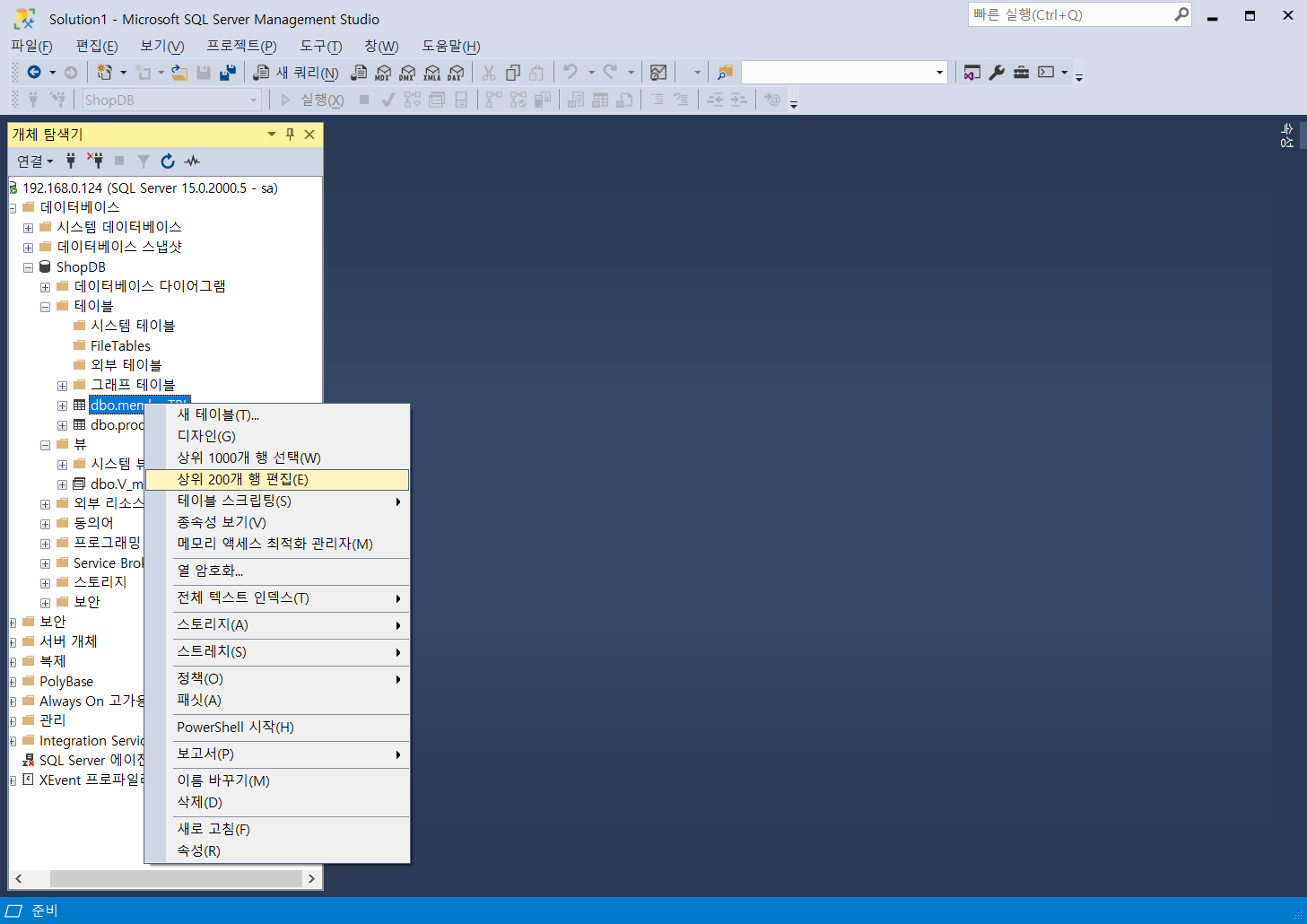Close the 개체 탐색기 panel
This screenshot has height=924, width=1307.
[309, 135]
